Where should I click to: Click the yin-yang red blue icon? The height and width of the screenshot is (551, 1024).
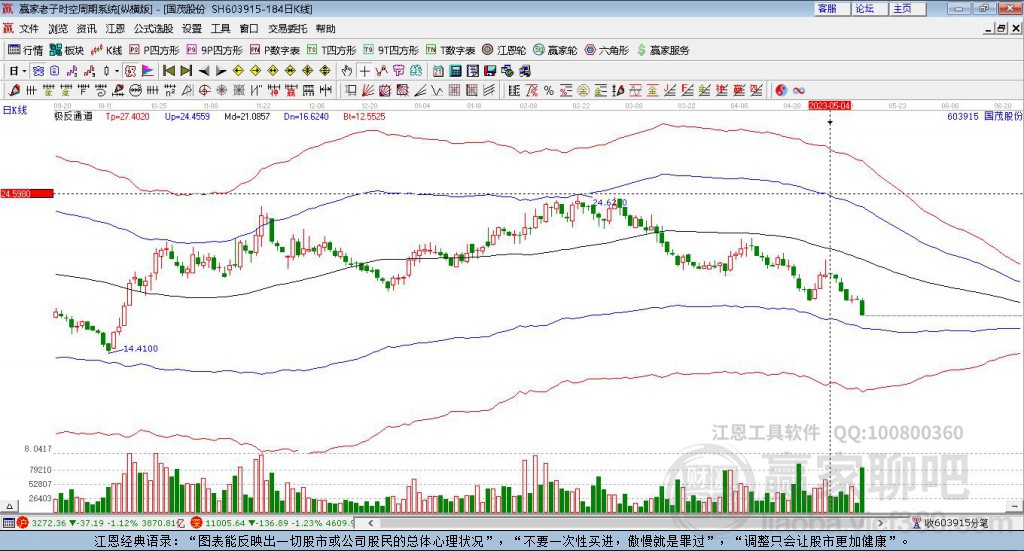point(781,91)
